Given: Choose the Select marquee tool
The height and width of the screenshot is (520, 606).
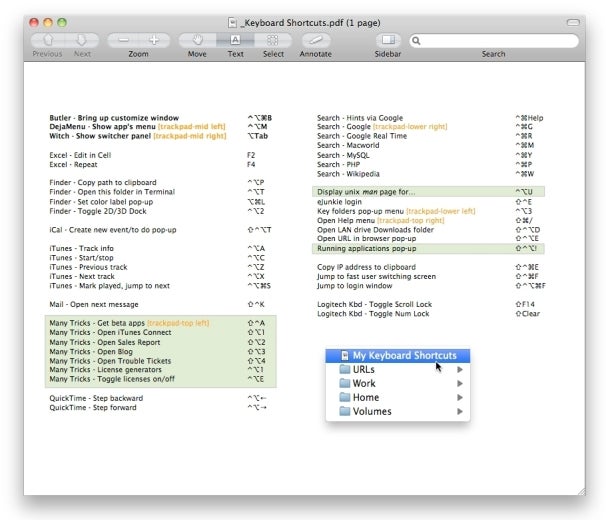Looking at the screenshot, I should coord(272,40).
